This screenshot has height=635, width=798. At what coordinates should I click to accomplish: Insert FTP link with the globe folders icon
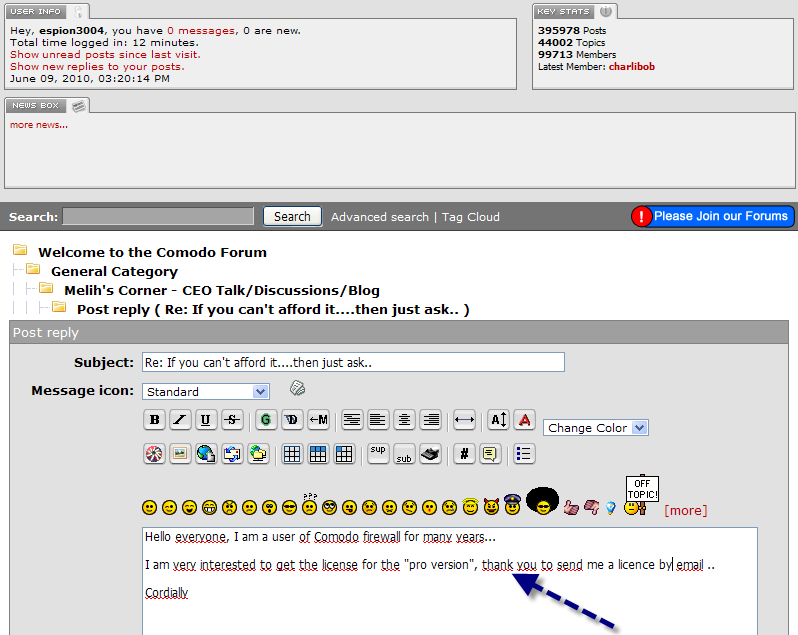tap(259, 453)
